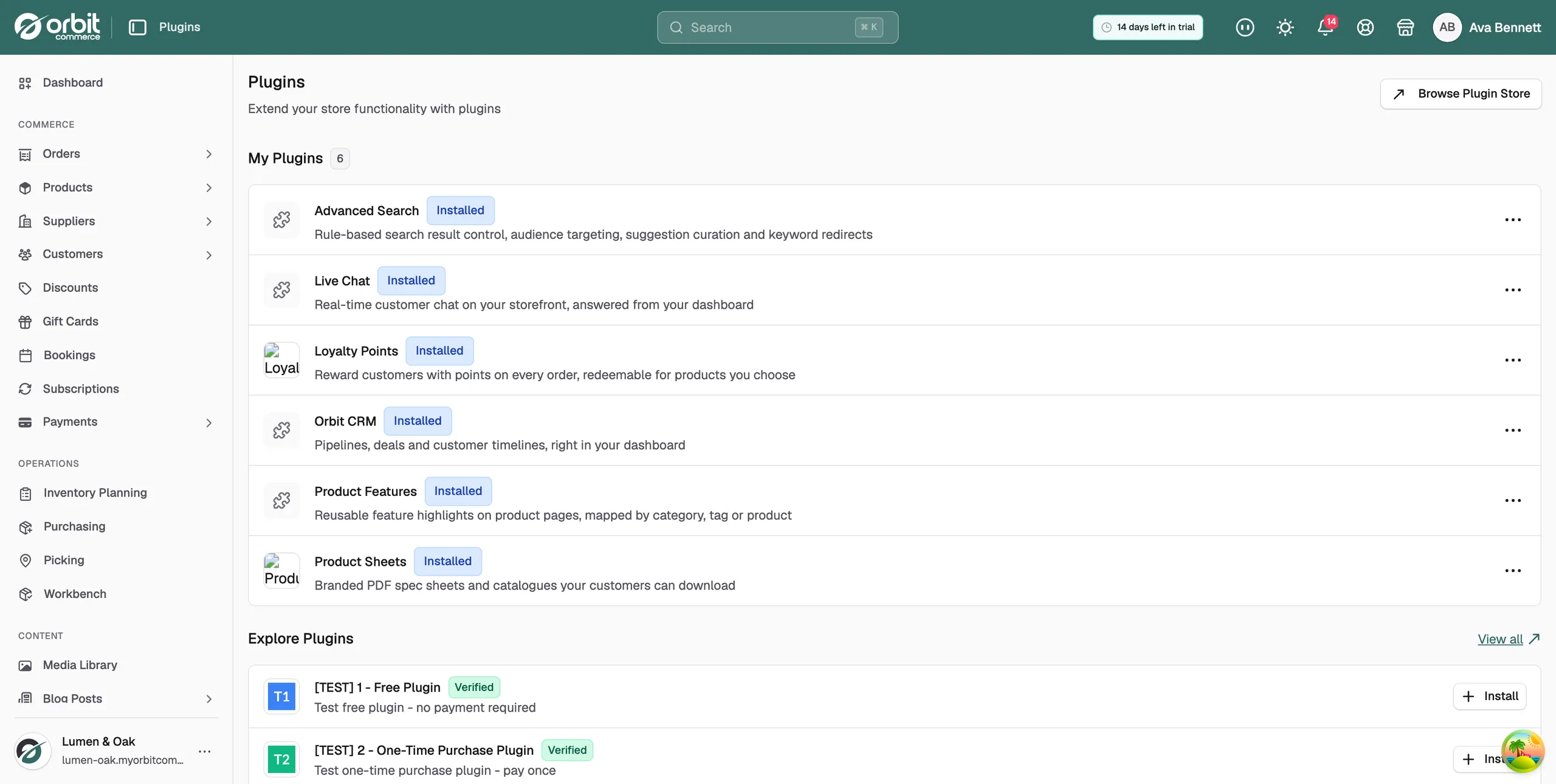Click the Workbench icon
This screenshot has width=1556, height=784.
[x=25, y=594]
